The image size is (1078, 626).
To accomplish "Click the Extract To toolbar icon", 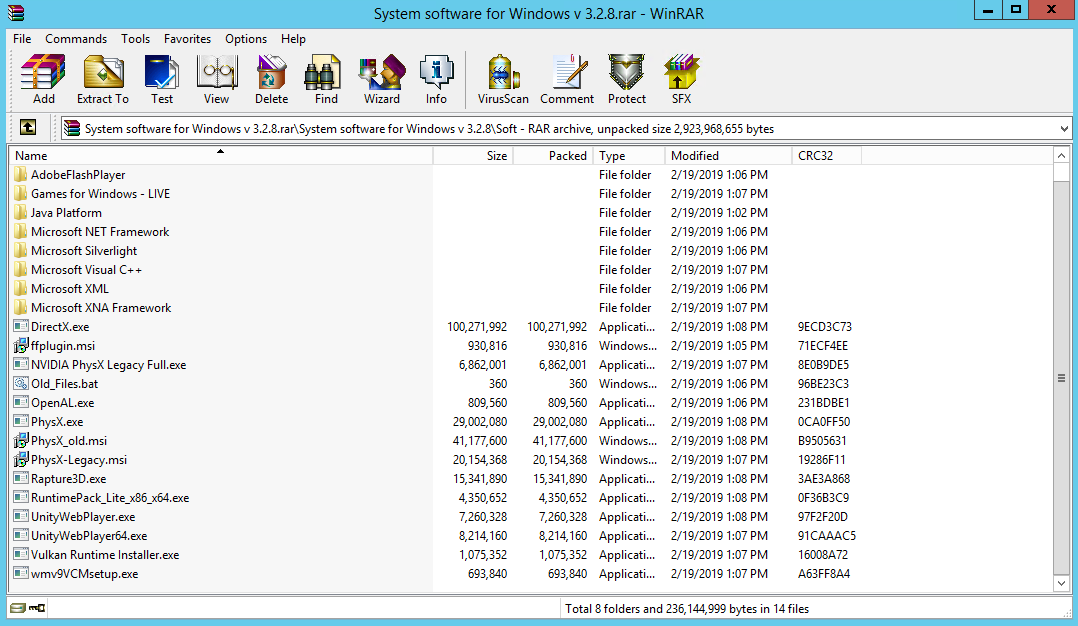I will (x=103, y=79).
